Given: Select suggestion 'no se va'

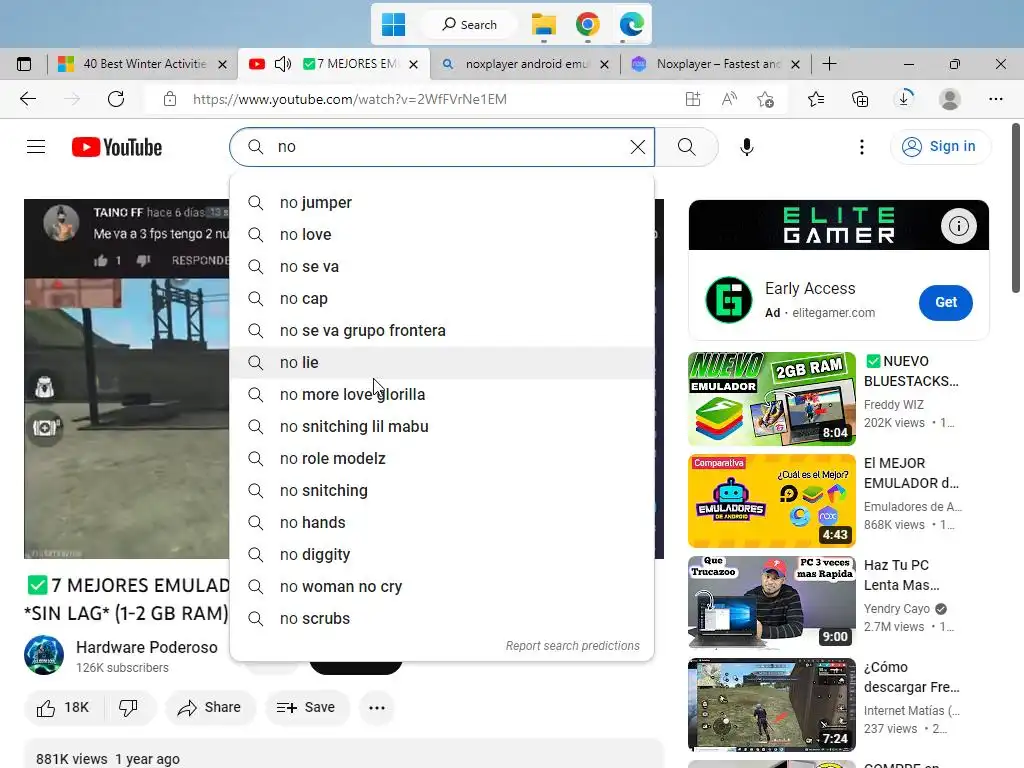Looking at the screenshot, I should [x=442, y=266].
